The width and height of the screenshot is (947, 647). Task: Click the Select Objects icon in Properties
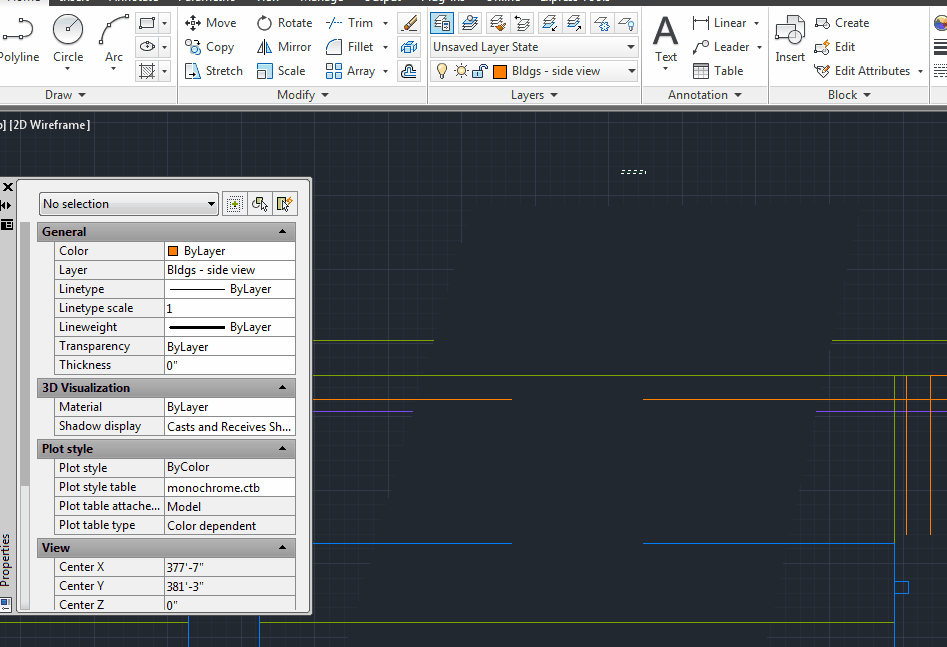(260, 204)
